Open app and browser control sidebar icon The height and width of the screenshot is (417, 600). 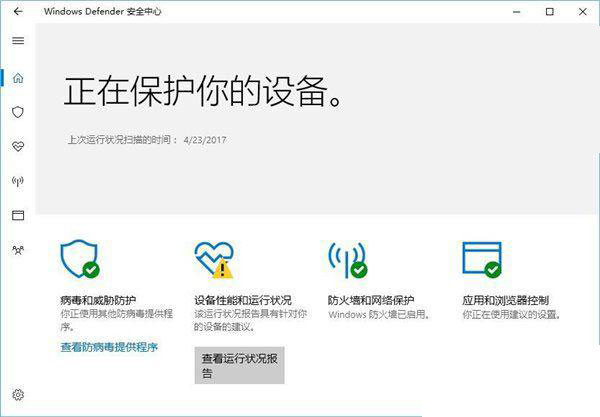click(18, 215)
